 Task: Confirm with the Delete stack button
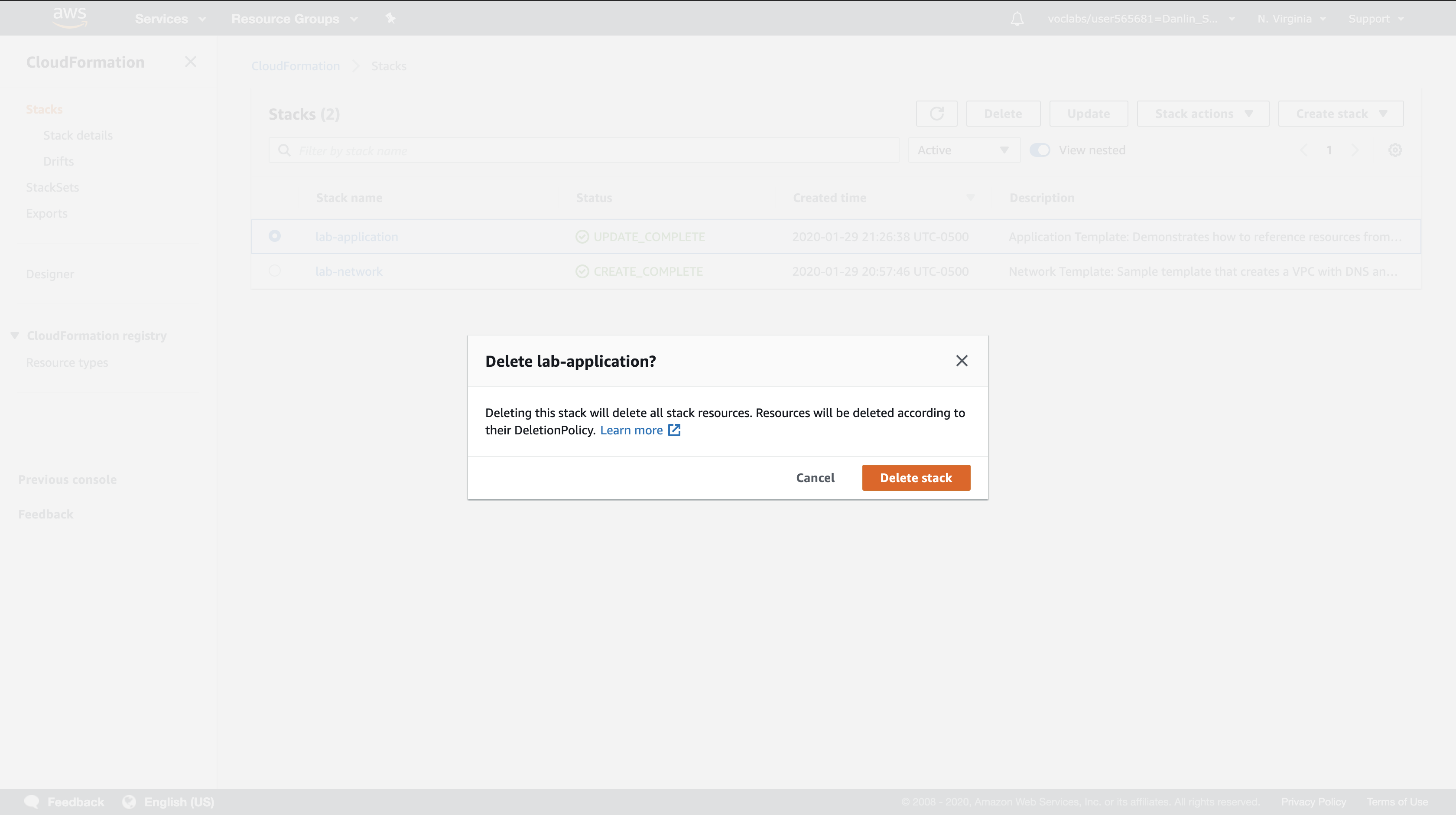pos(916,477)
